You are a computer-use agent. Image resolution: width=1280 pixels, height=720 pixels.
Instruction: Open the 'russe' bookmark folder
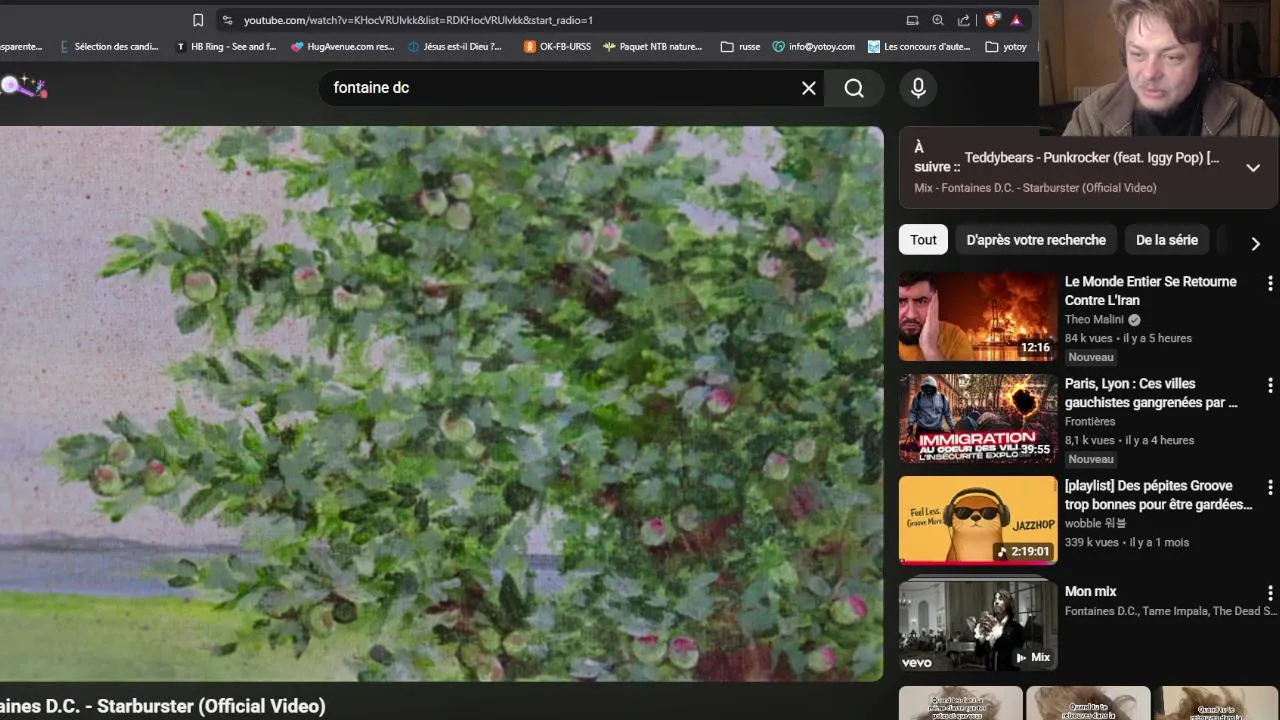click(740, 46)
